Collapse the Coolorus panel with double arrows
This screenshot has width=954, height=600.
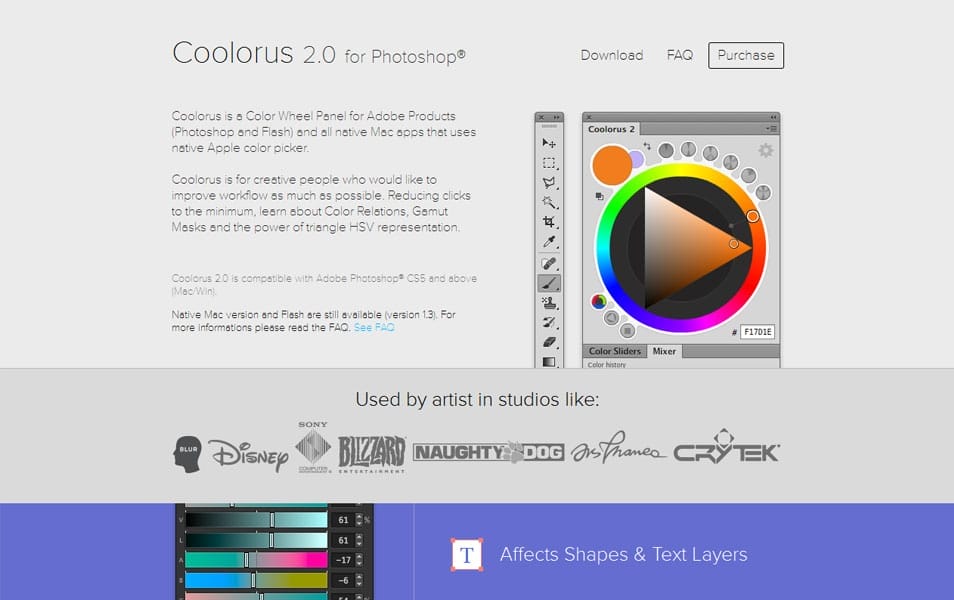[773, 117]
